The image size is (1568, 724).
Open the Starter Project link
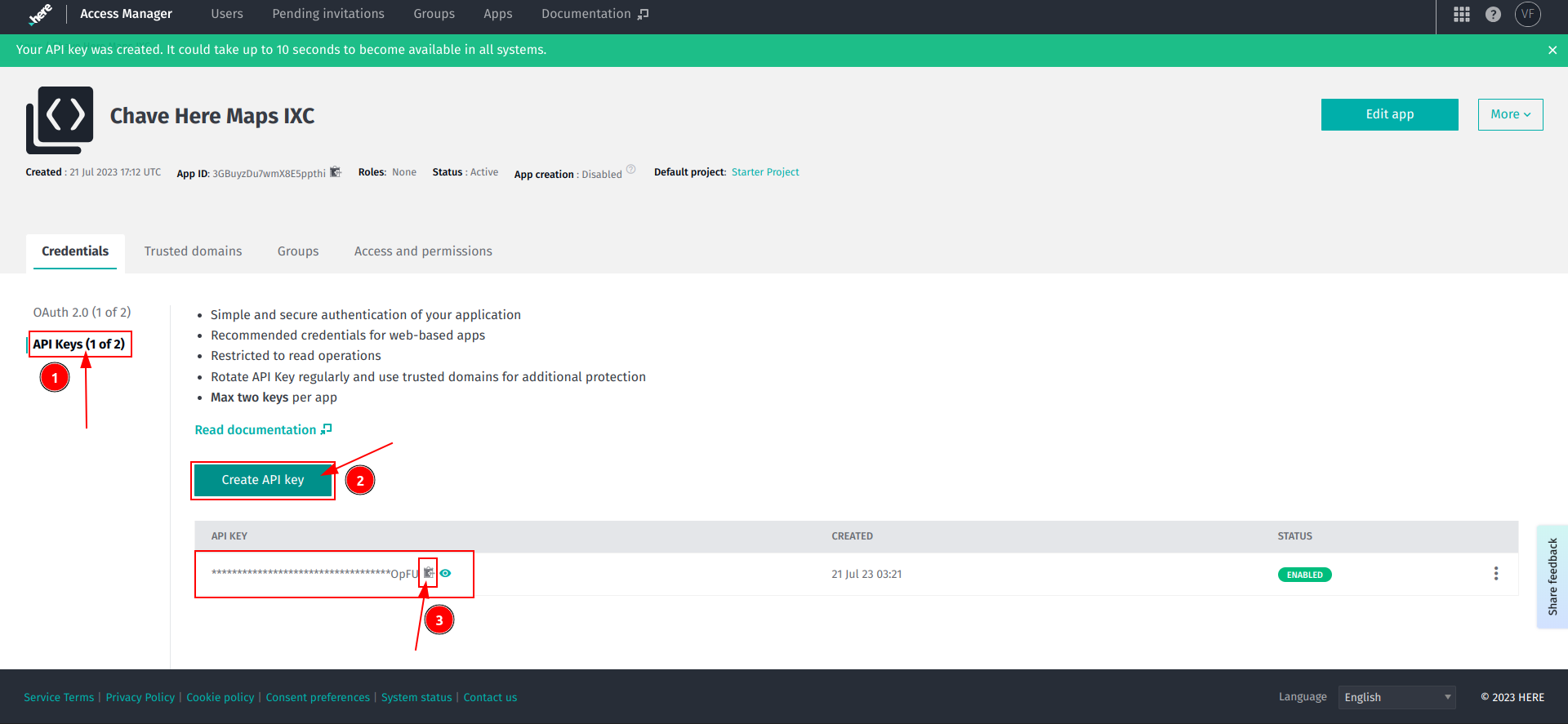765,172
